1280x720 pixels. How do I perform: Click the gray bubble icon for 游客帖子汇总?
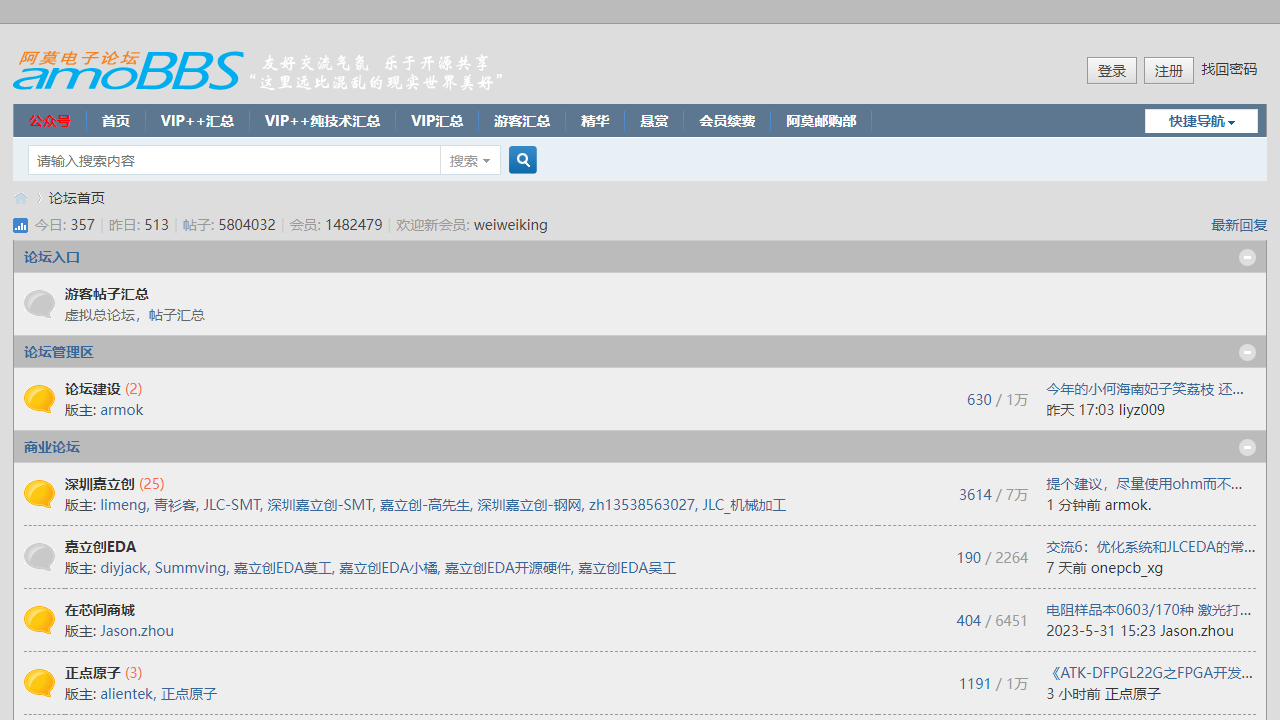(39, 304)
